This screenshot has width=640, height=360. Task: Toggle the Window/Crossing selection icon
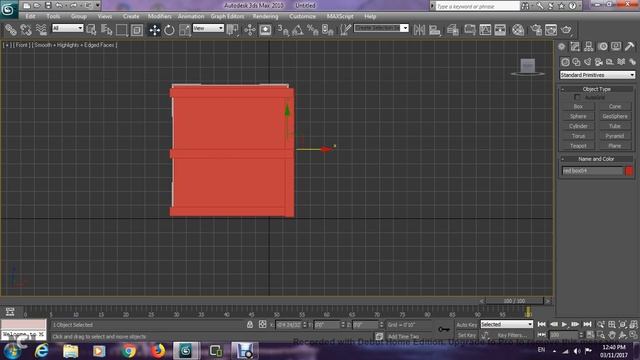click(x=137, y=30)
